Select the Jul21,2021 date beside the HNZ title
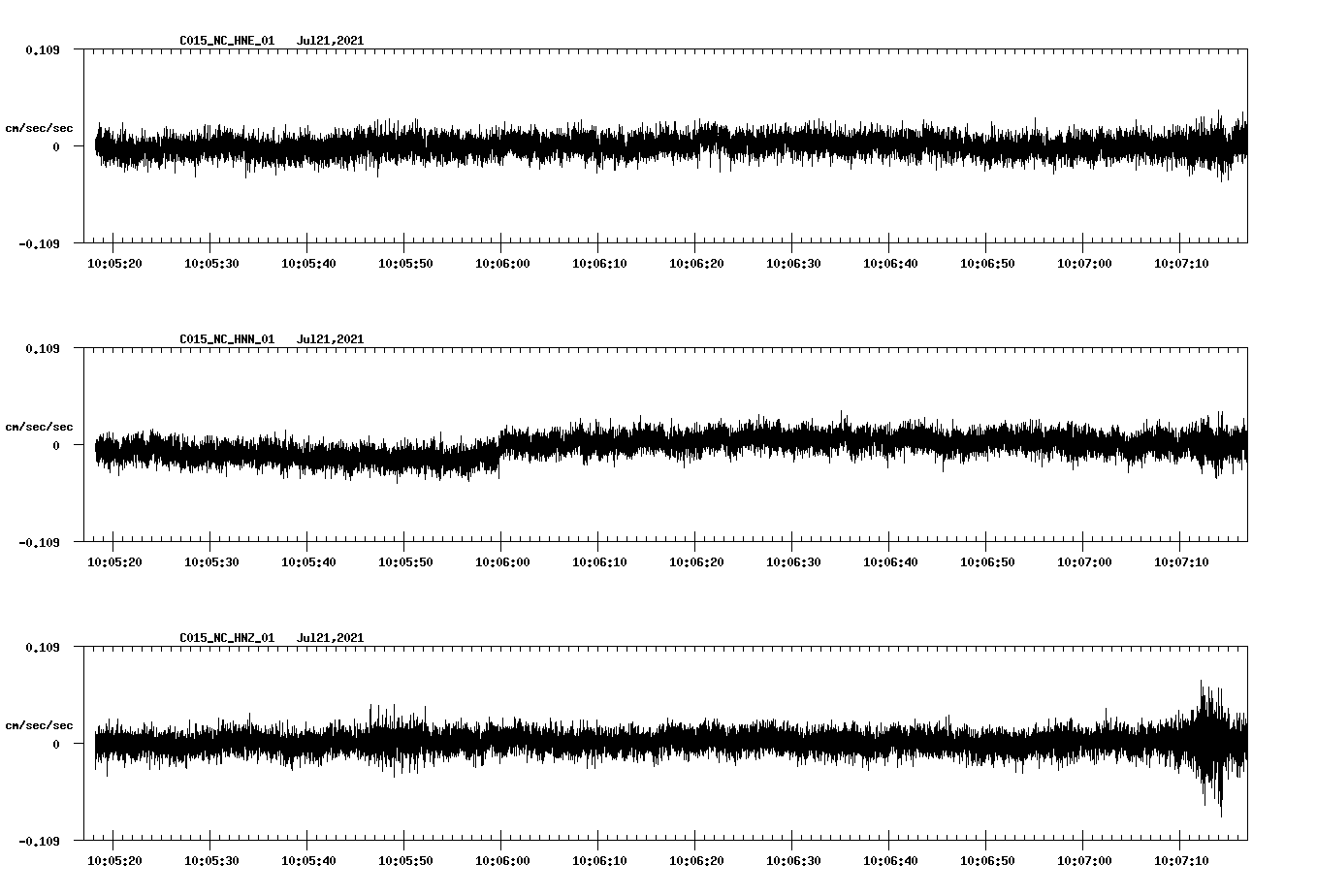 331,638
